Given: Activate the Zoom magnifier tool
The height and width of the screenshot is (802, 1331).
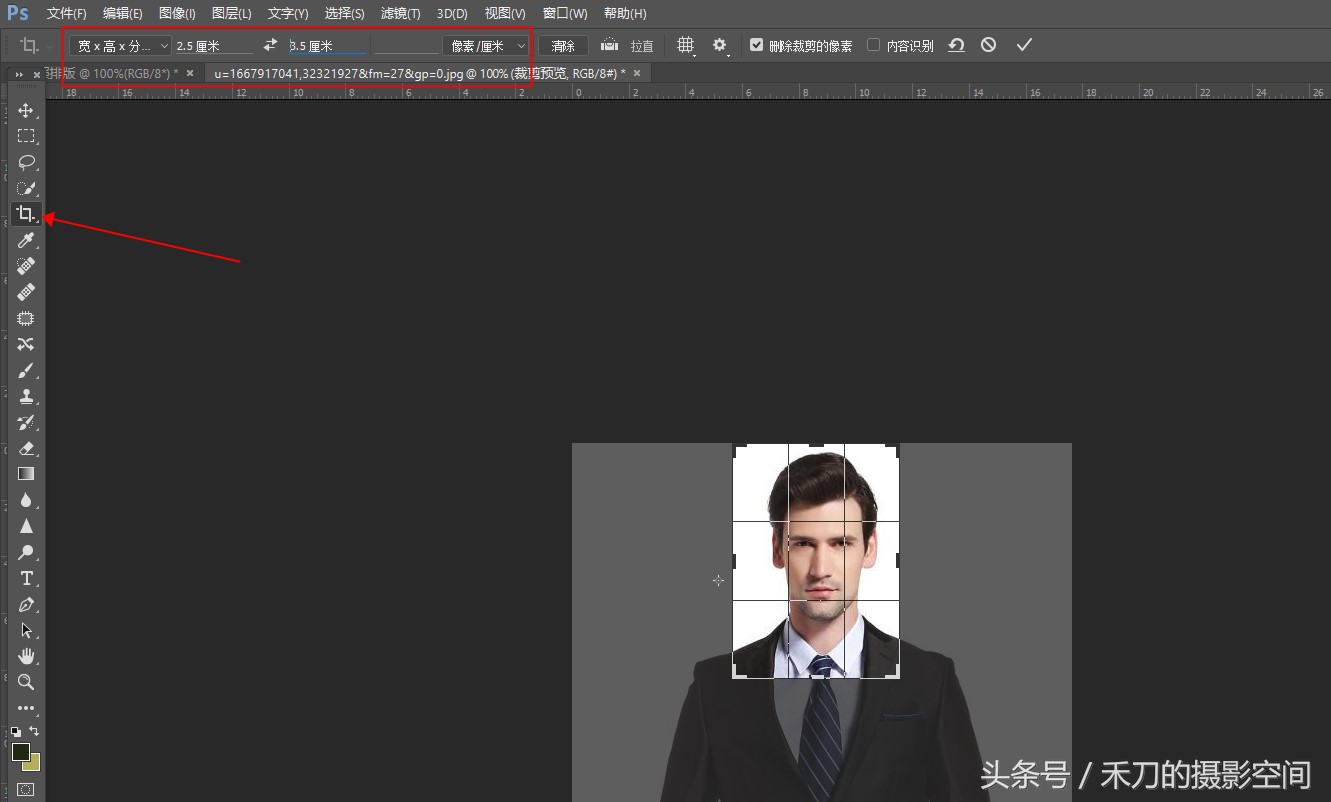Looking at the screenshot, I should pyautogui.click(x=26, y=682).
